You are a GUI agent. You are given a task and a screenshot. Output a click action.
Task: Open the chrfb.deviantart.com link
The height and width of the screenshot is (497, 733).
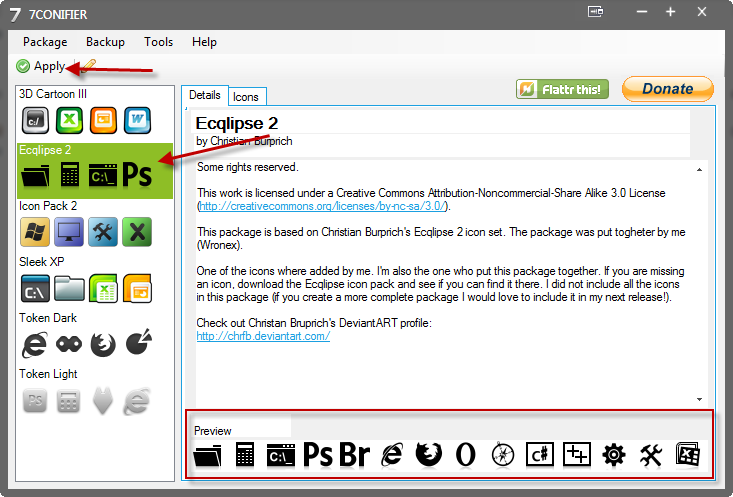(x=263, y=336)
